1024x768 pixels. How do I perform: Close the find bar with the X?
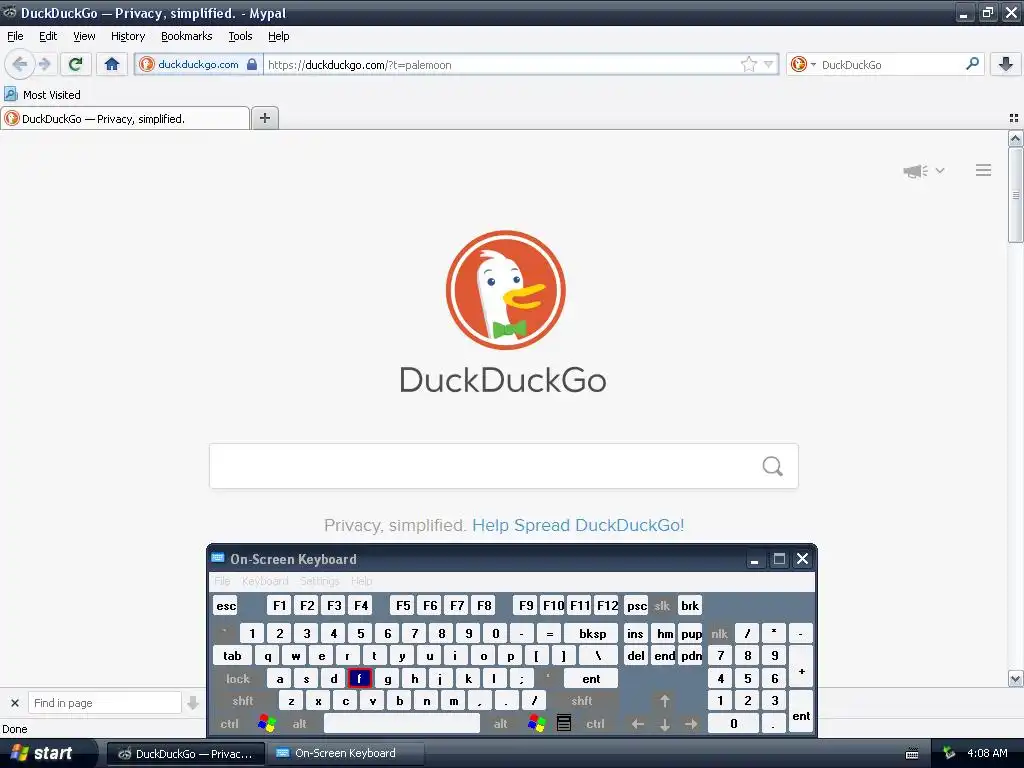click(x=14, y=703)
